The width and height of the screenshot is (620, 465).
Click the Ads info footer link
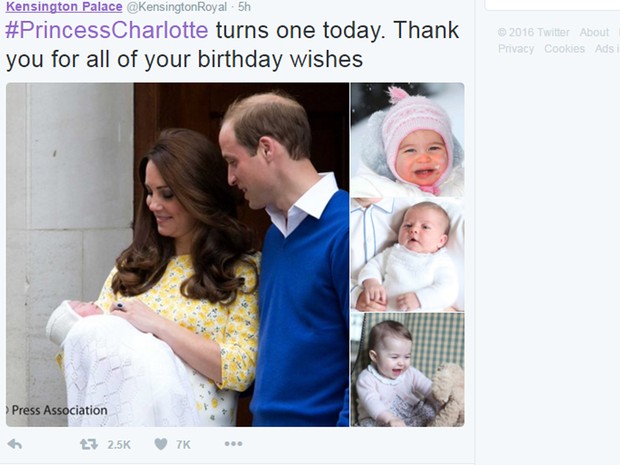click(607, 49)
